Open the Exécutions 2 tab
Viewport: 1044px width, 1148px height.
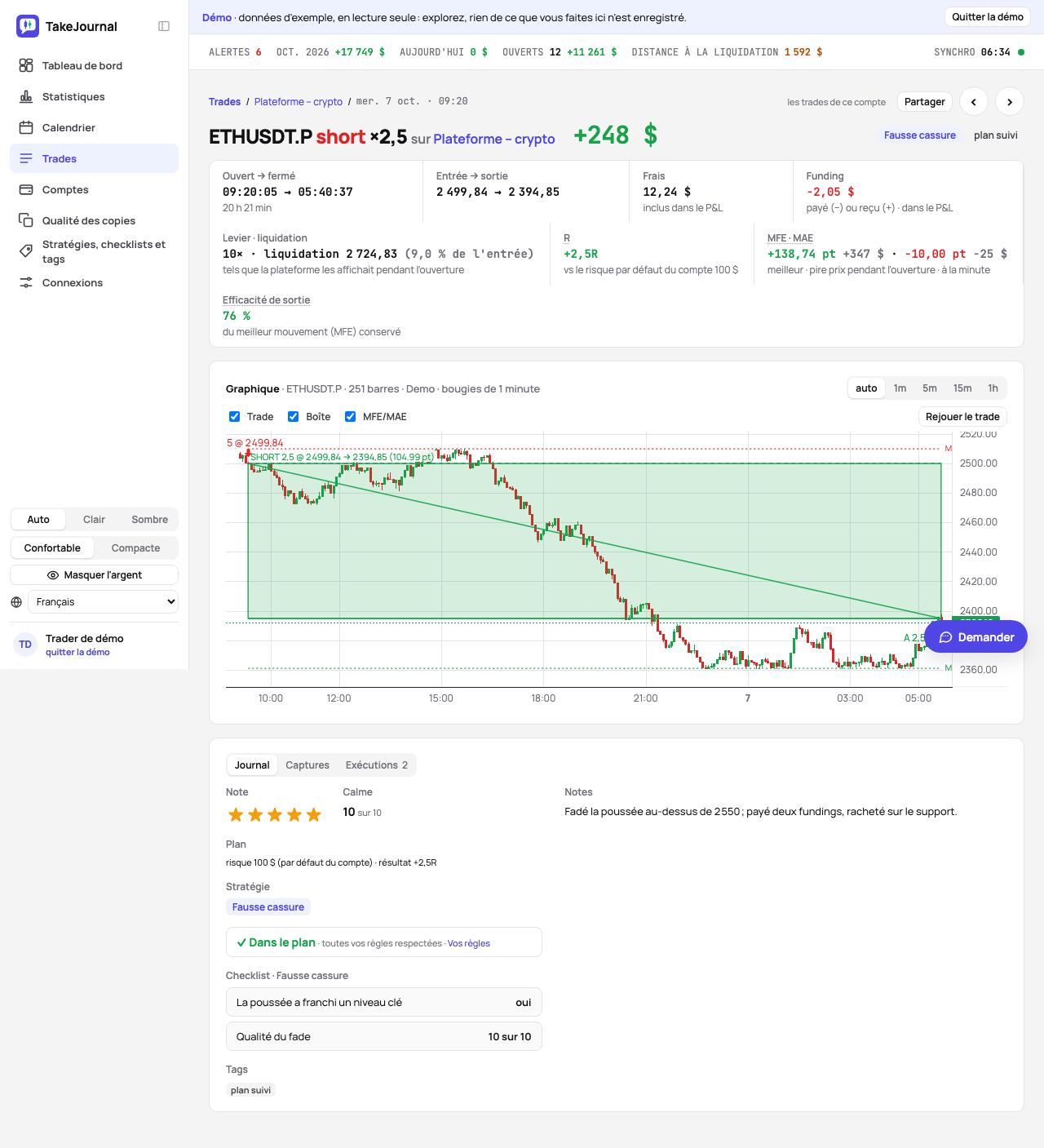click(x=377, y=765)
